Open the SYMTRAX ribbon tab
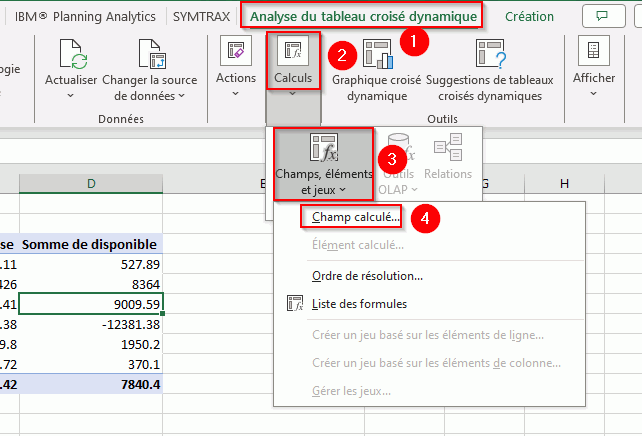Viewport: 642px width, 436px height. [x=200, y=16]
